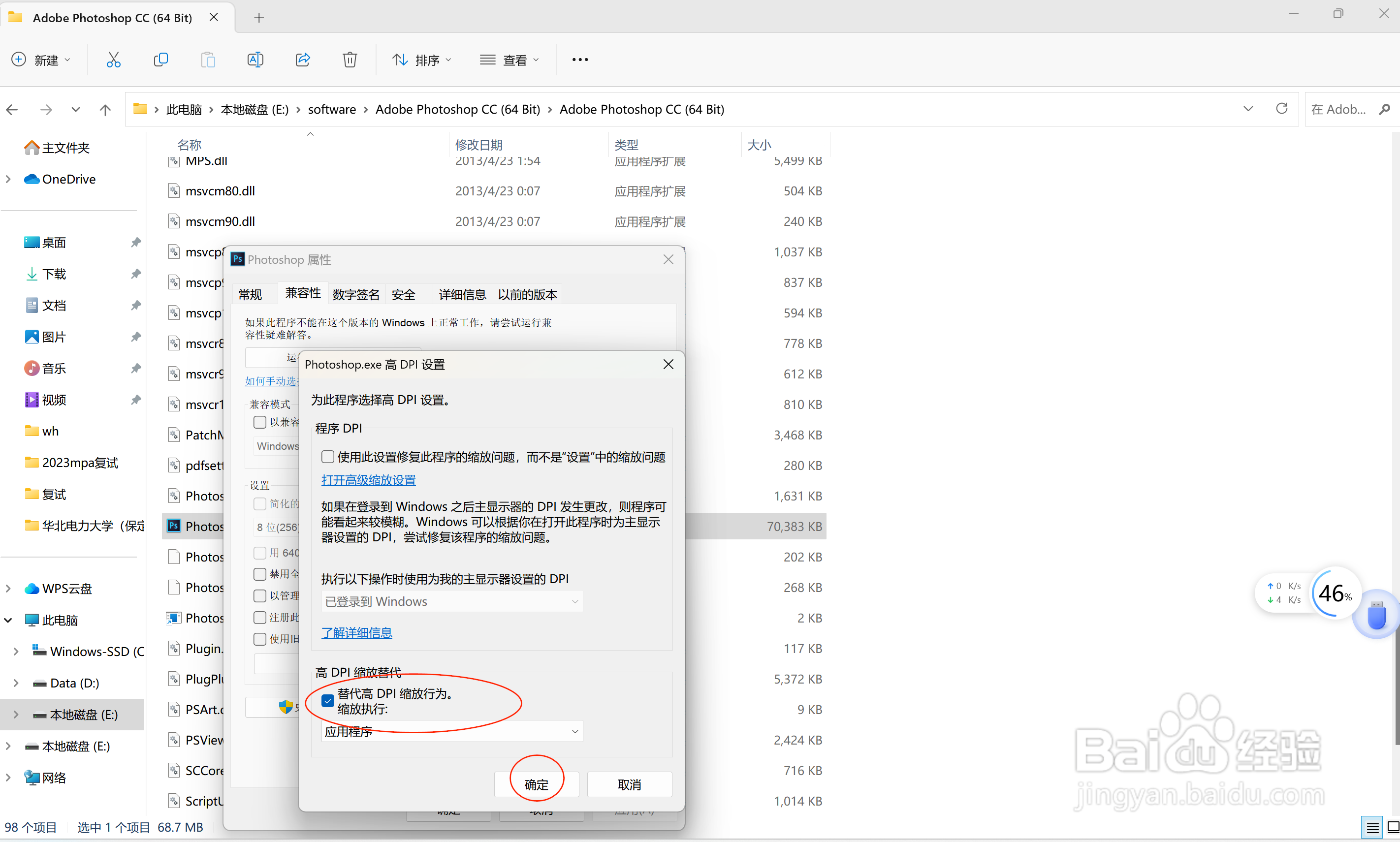Viewport: 1400px width, 842px height.
Task: Open a new tab with plus icon
Action: [x=259, y=18]
